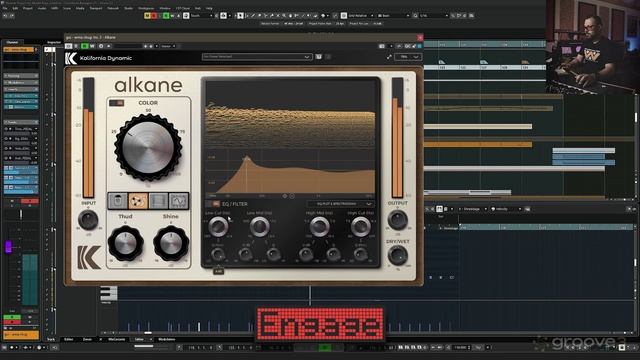640x360 pixels.
Task: Click the plugin bypass icon in the window header
Action: (69, 46)
